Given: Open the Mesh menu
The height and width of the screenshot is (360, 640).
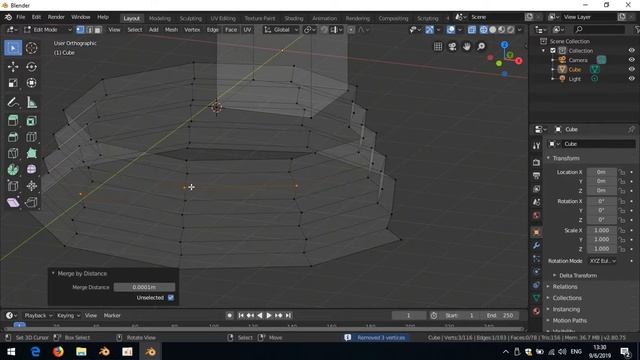Looking at the screenshot, I should (171, 30).
